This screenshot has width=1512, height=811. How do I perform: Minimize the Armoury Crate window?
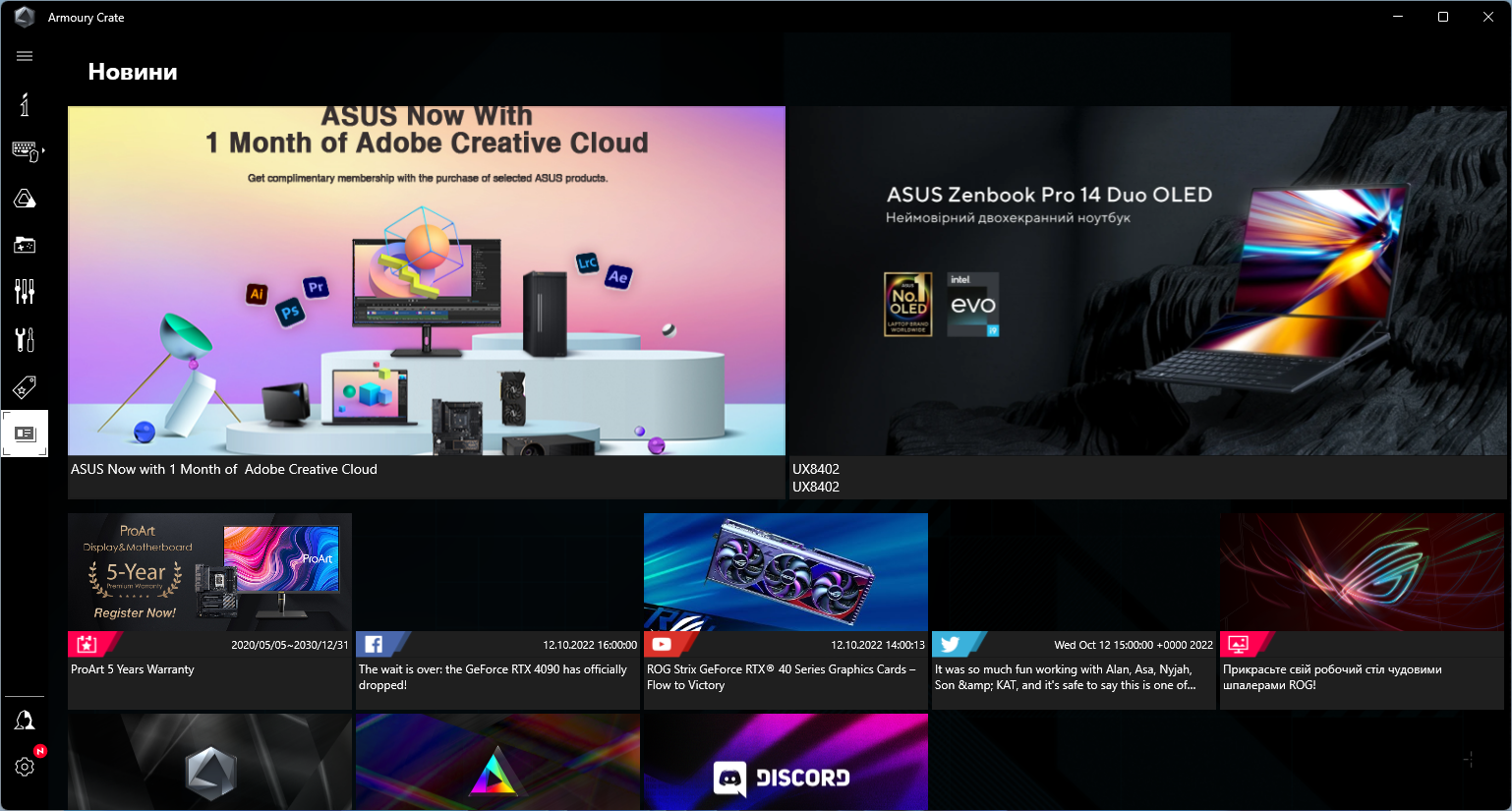click(1398, 17)
